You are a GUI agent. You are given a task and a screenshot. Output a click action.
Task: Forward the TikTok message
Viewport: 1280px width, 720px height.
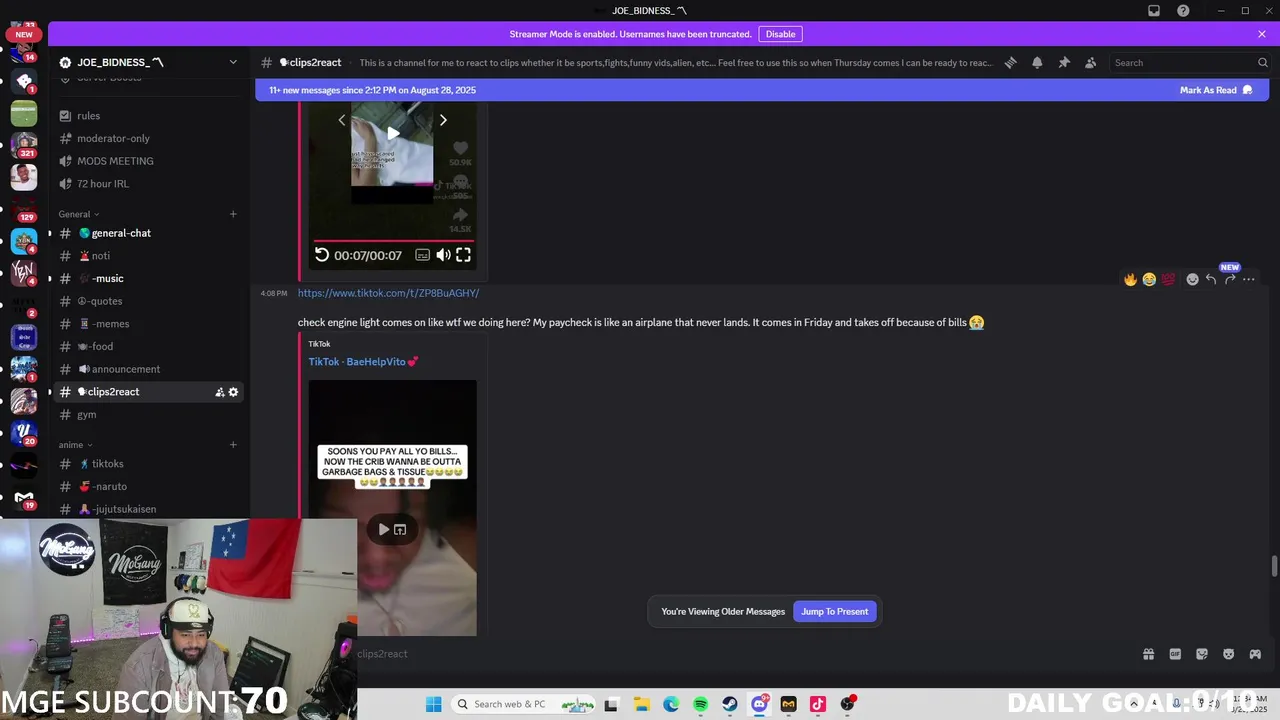coord(1230,279)
